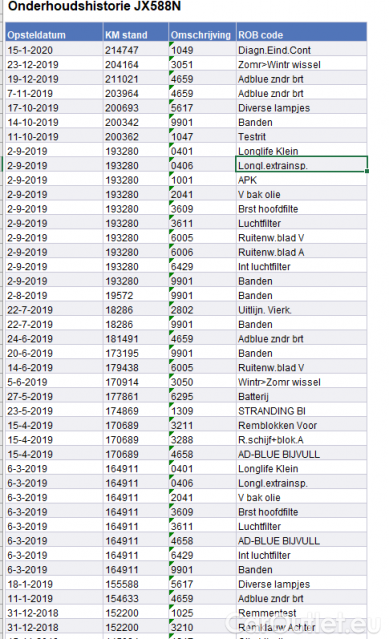
Task: Click the Onderhoudshistorie JX588N title cell
Action: coord(95,6)
